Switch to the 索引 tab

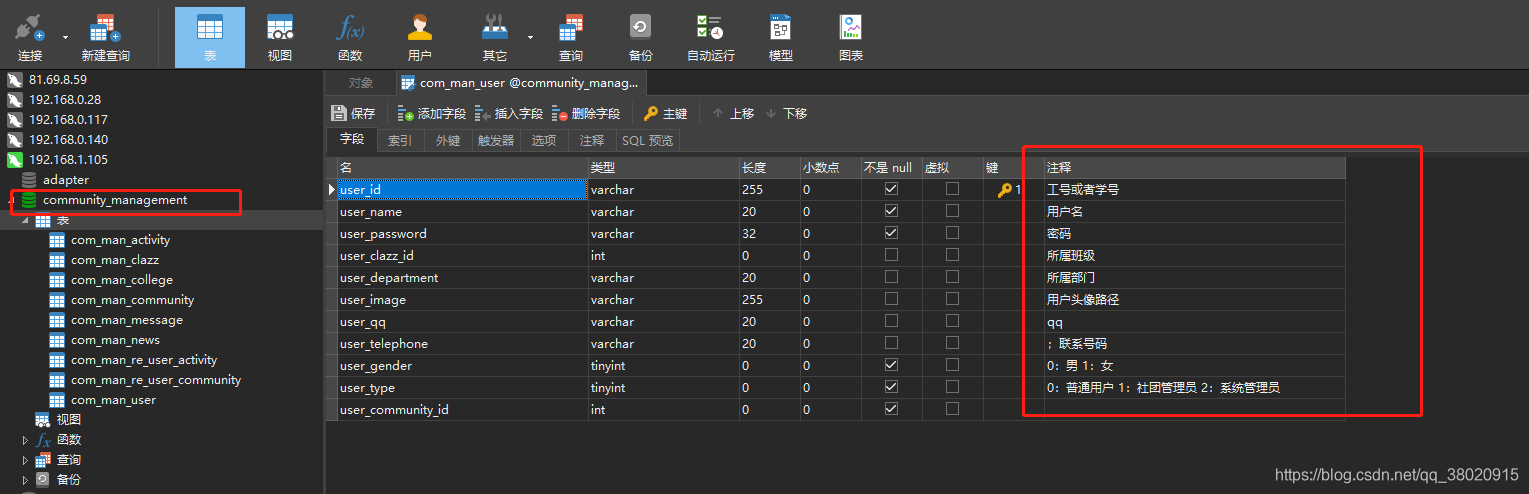pyautogui.click(x=400, y=141)
